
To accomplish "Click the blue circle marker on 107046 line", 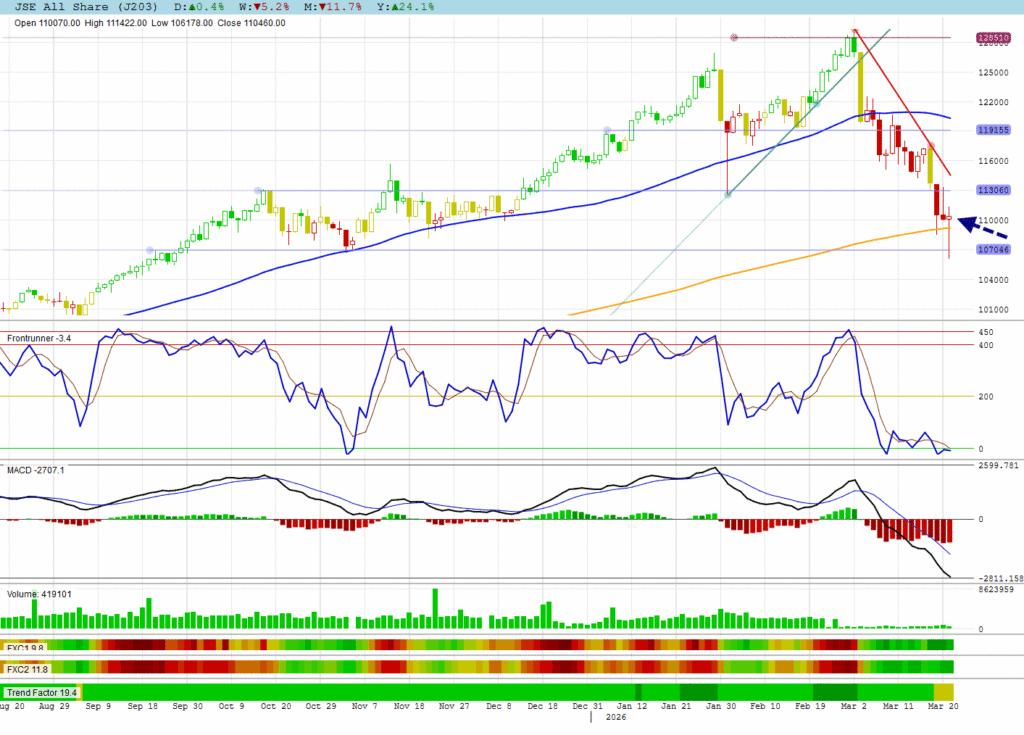I will 150,250.
